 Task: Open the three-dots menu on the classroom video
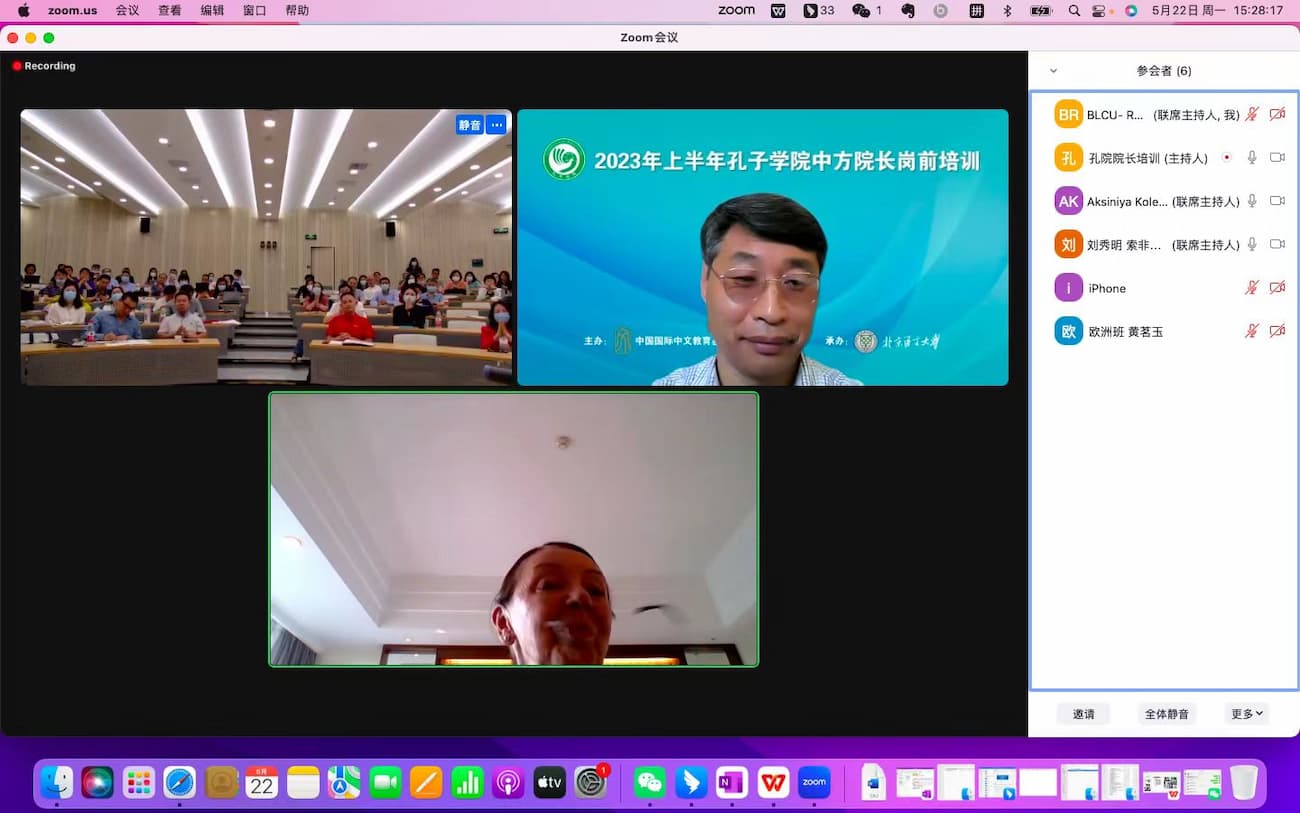click(x=496, y=125)
